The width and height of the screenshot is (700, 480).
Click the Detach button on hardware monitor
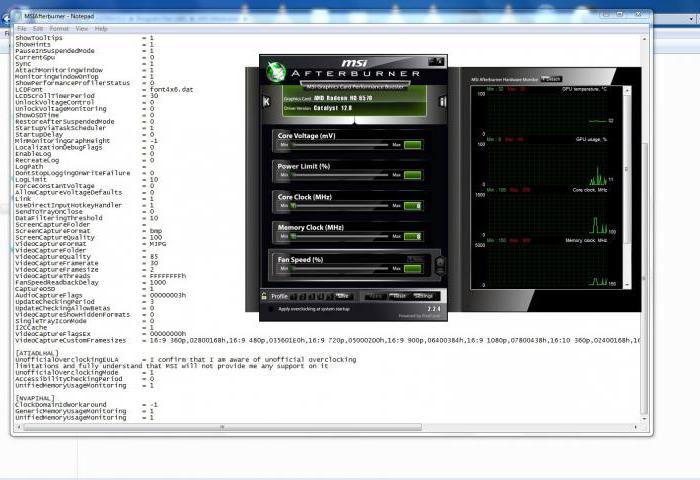tap(552, 79)
